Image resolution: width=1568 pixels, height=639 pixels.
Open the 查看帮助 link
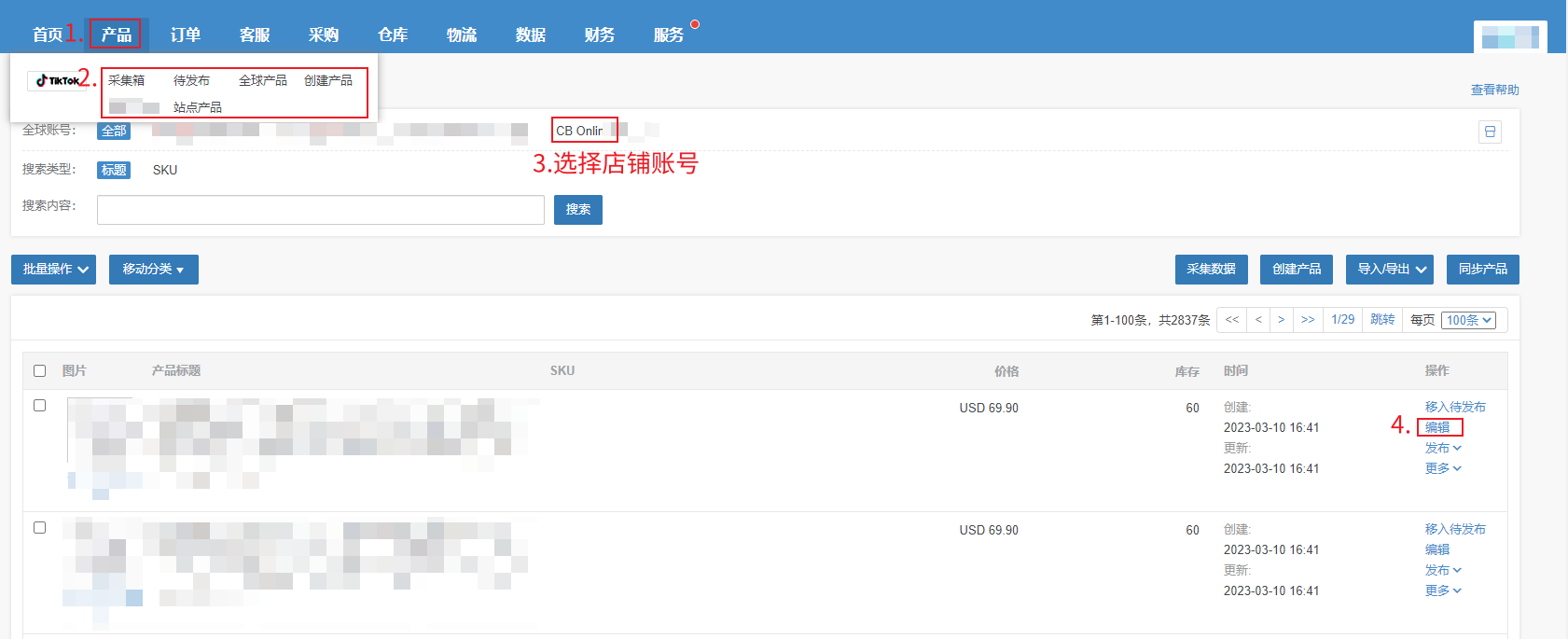tap(1495, 90)
